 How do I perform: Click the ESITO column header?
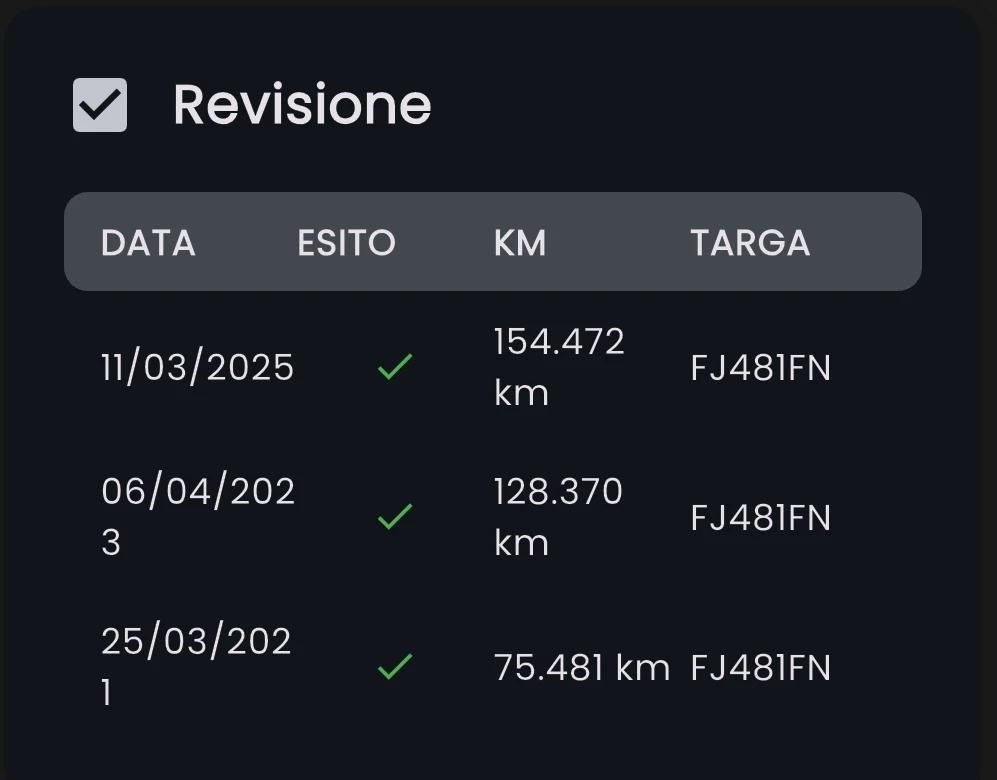click(346, 243)
